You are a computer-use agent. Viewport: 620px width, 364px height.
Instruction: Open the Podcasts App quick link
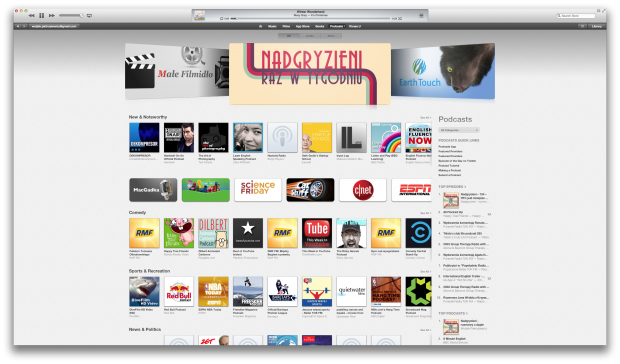tap(447, 147)
